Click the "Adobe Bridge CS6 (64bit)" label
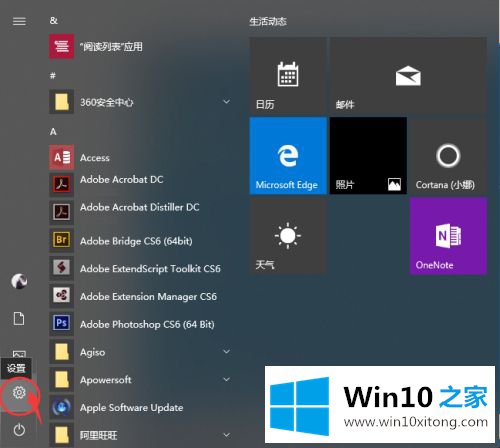 pos(136,241)
